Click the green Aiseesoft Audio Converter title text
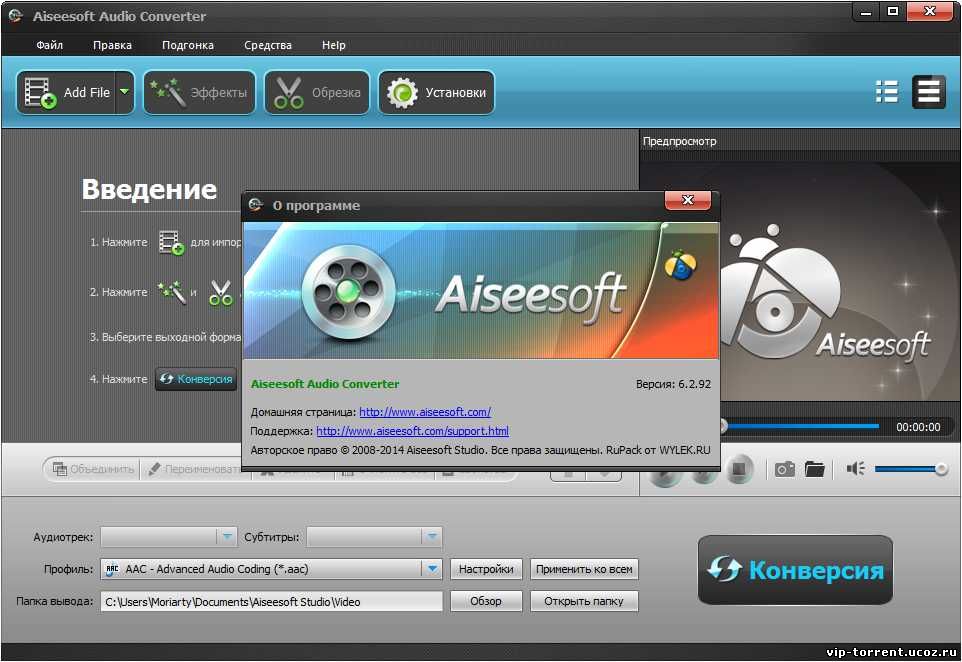 [x=325, y=384]
